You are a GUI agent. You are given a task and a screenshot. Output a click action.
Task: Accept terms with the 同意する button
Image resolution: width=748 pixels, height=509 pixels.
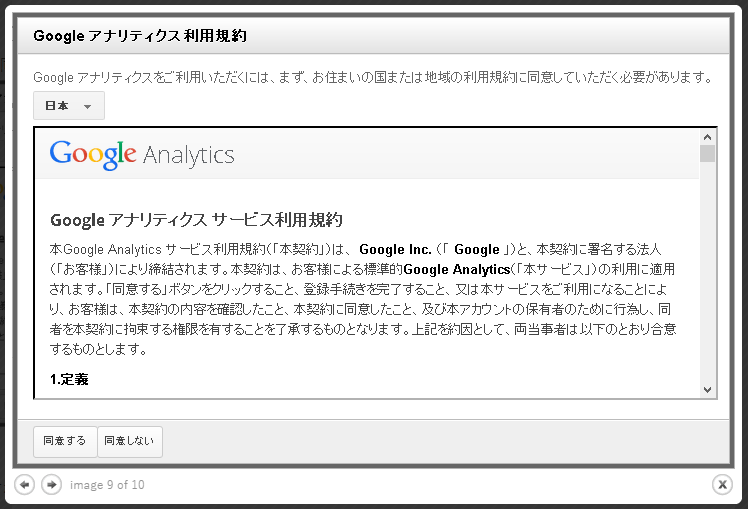(65, 441)
